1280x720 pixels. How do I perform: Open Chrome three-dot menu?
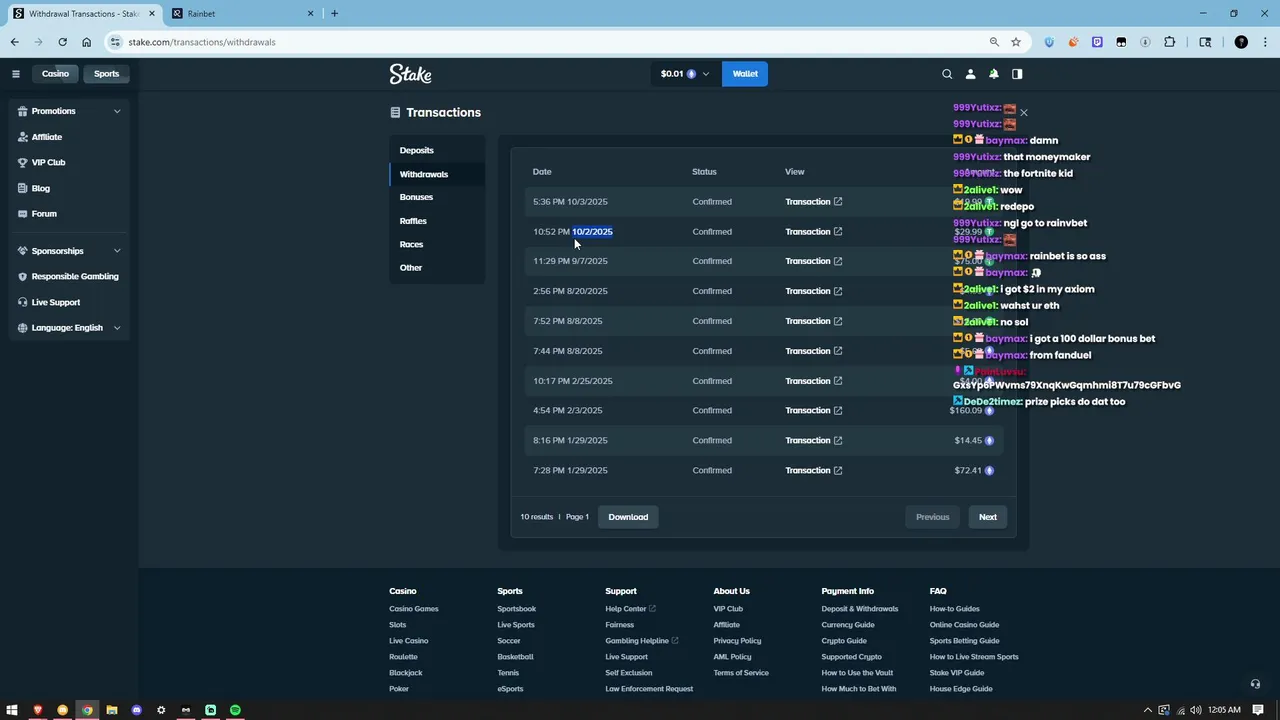(x=1264, y=42)
